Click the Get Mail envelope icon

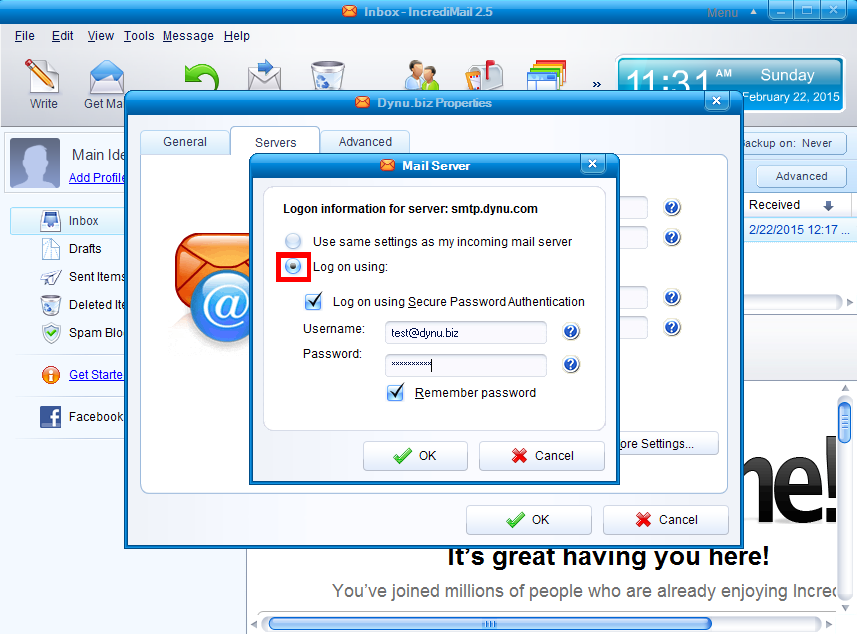[x=107, y=77]
